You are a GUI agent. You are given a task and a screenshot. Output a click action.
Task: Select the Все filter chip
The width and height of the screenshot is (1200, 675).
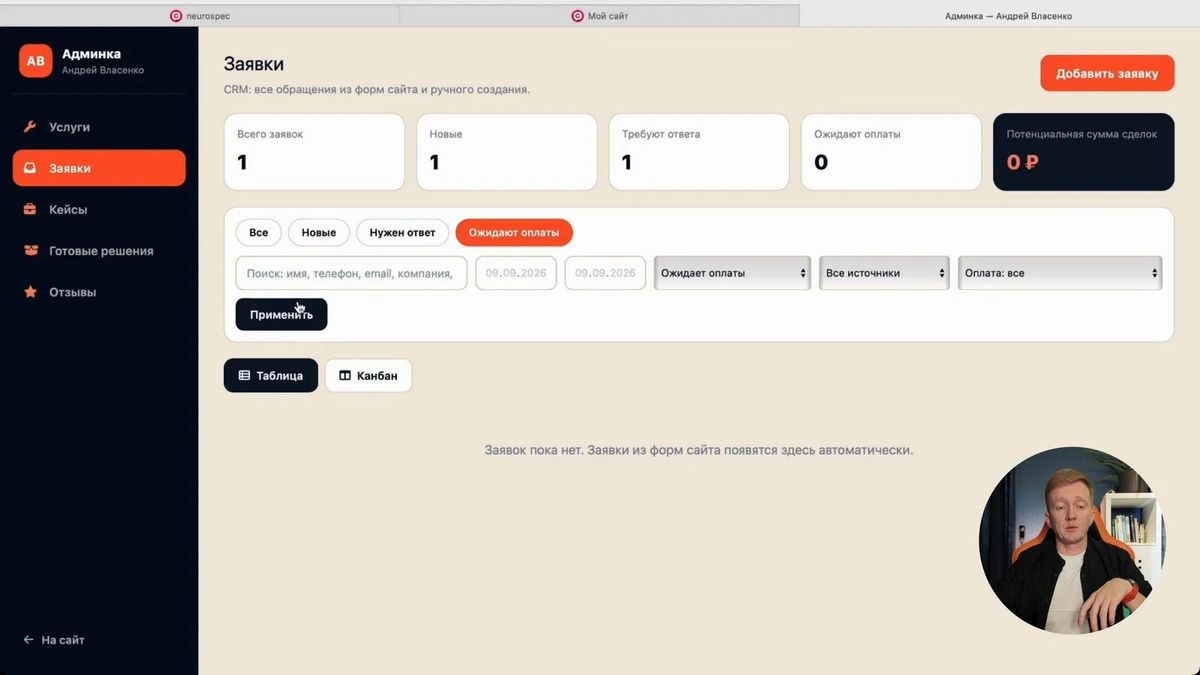[259, 233]
